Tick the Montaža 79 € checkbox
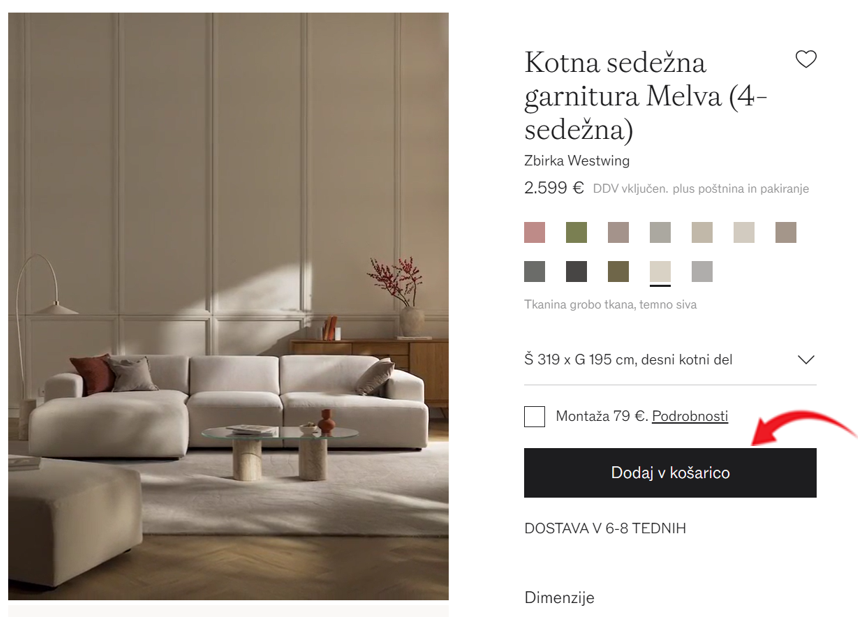The height and width of the screenshot is (622, 863). tap(534, 417)
